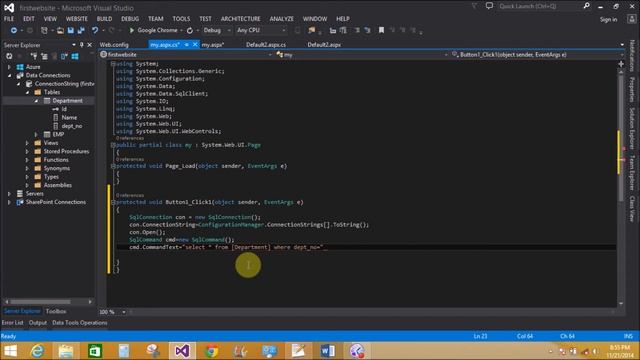The width and height of the screenshot is (640, 360).
Task: Click the Feedback speech bubble icon
Action: click(489, 6)
